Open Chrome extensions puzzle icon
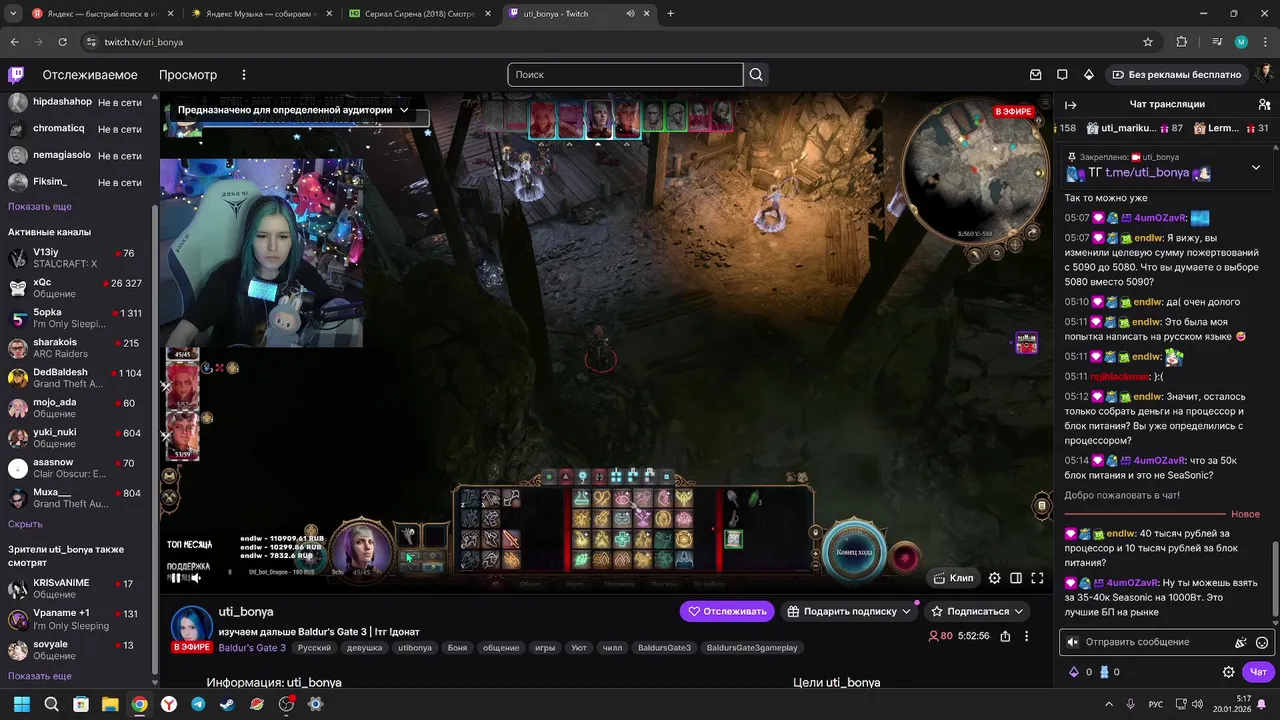The width and height of the screenshot is (1280, 720). click(1182, 42)
